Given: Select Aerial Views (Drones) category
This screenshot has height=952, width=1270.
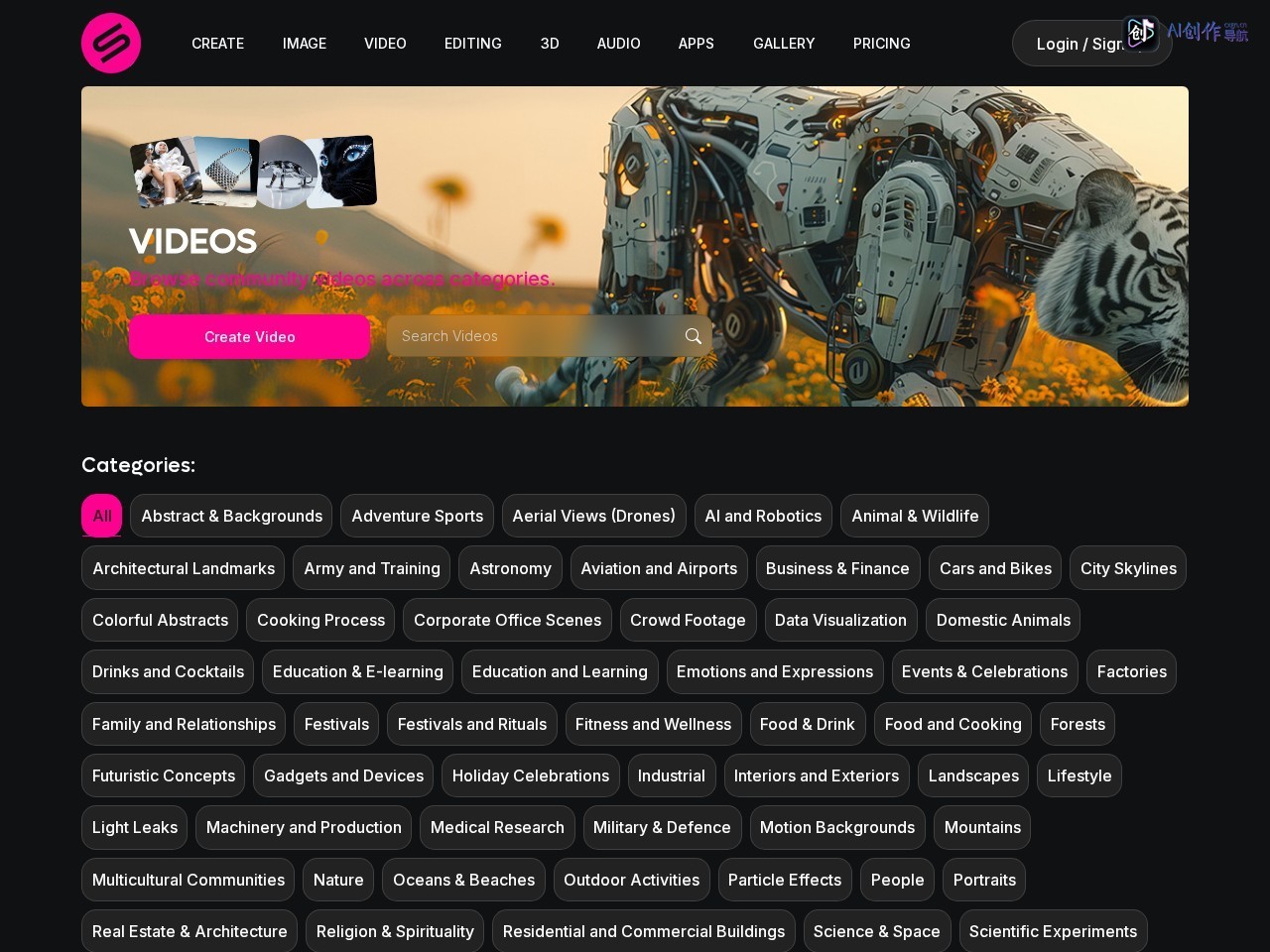Looking at the screenshot, I should 593,516.
